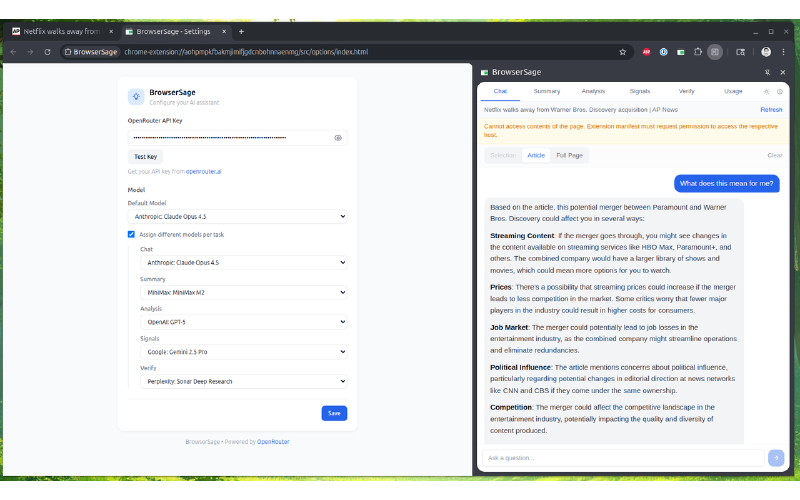Open the Verify model dropdown
This screenshot has width=800, height=500.
243,381
